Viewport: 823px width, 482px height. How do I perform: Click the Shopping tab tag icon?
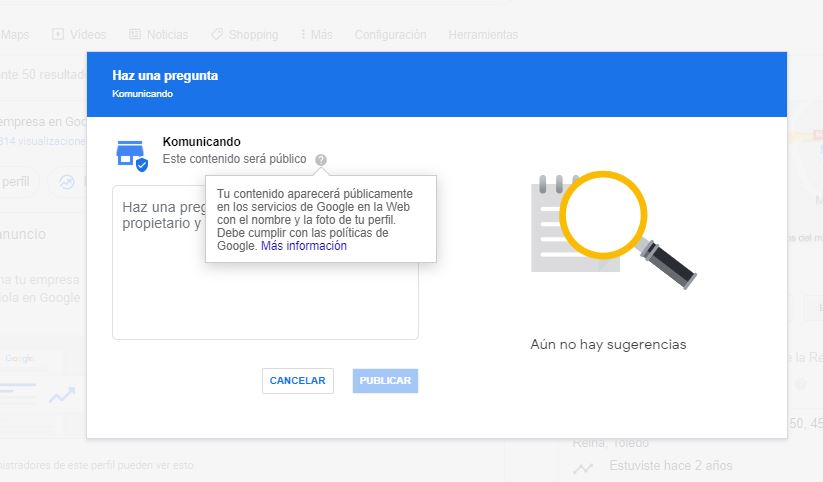click(217, 34)
